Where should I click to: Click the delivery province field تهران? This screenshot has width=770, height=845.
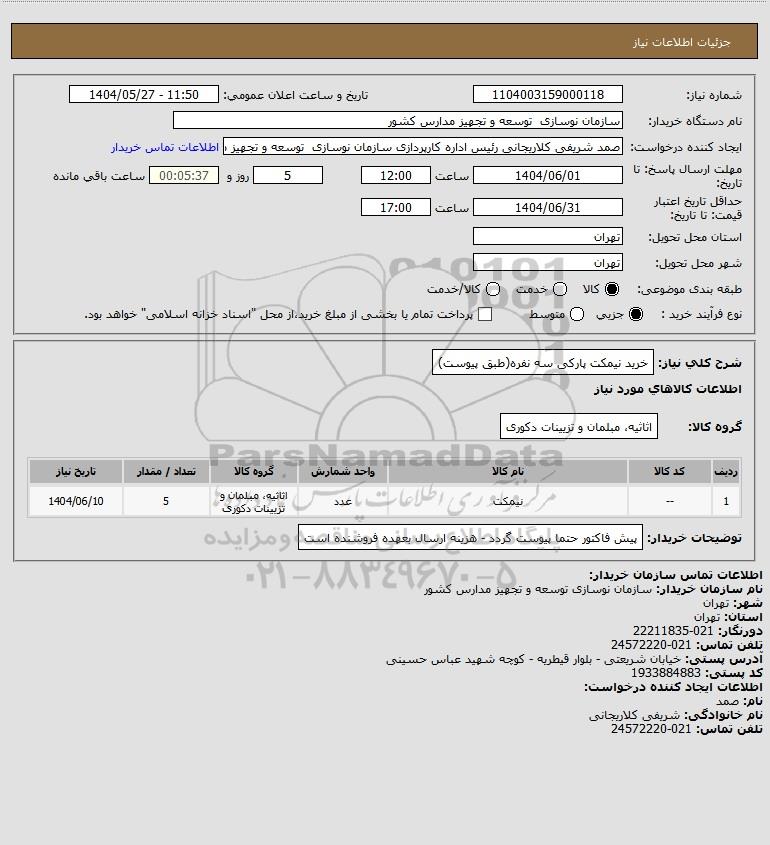pyautogui.click(x=547, y=237)
